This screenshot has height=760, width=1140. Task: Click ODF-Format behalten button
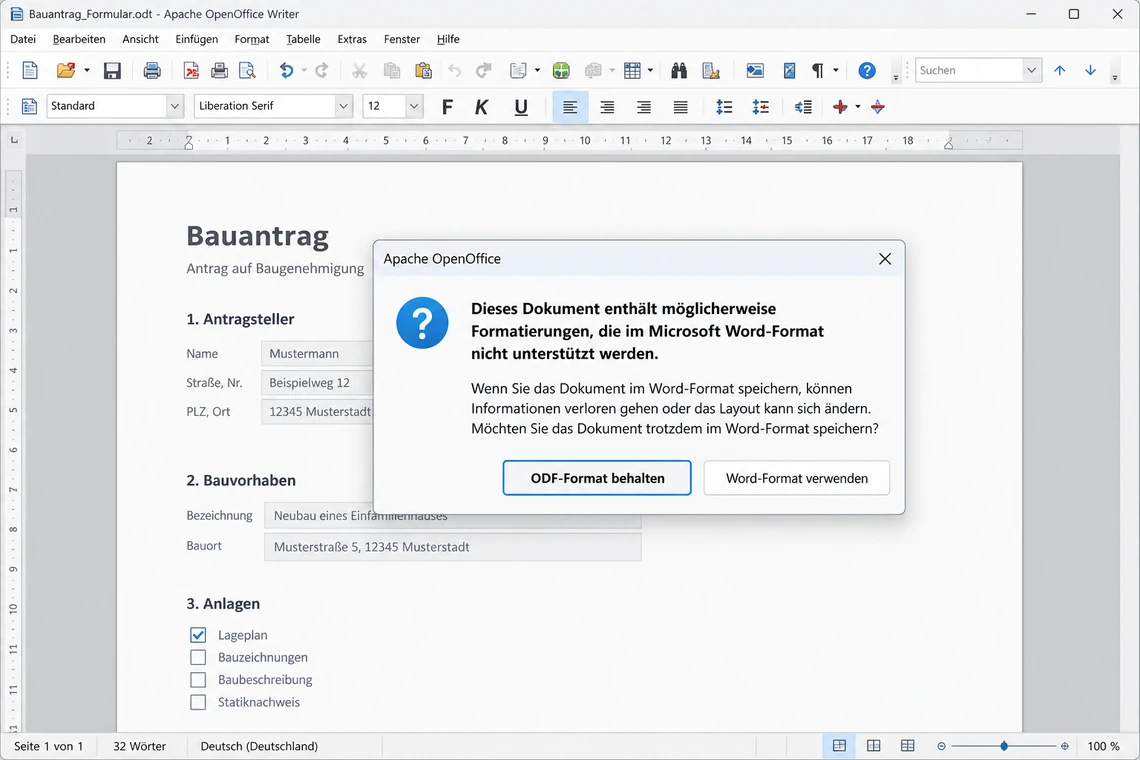[x=597, y=478]
